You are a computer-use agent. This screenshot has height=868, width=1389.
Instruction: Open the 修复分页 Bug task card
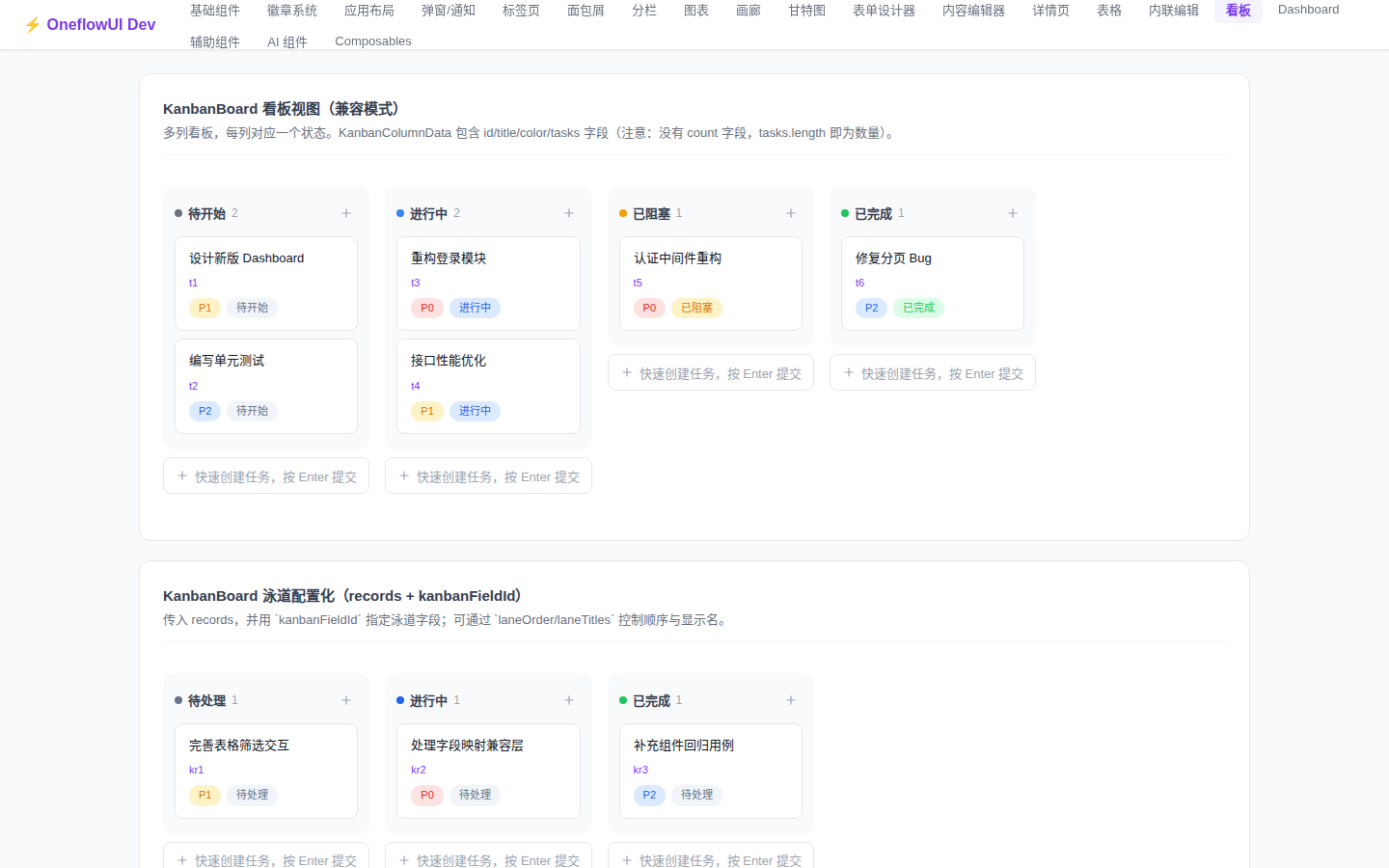933,284
